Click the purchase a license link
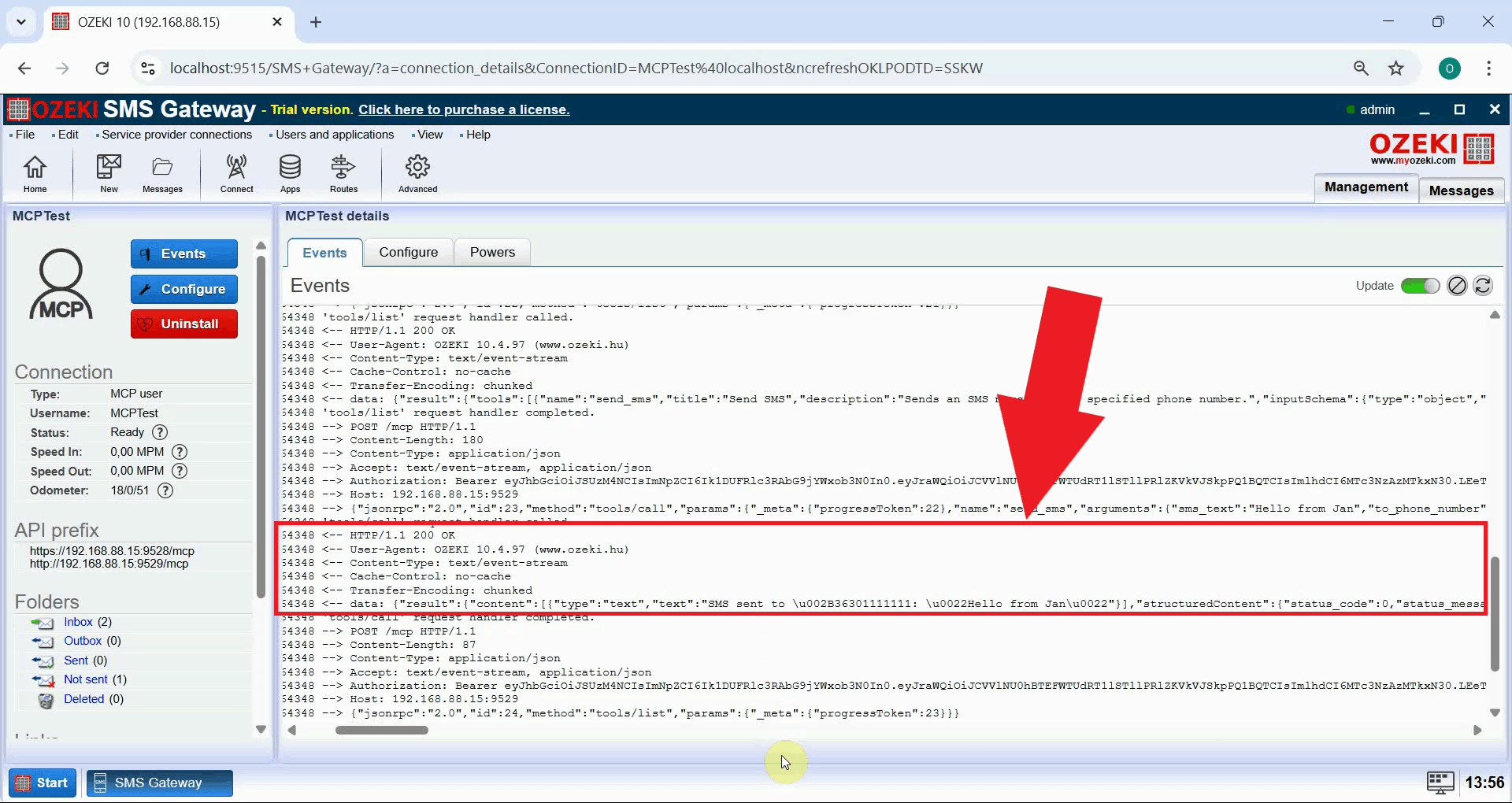The image size is (1512, 803). (x=464, y=110)
